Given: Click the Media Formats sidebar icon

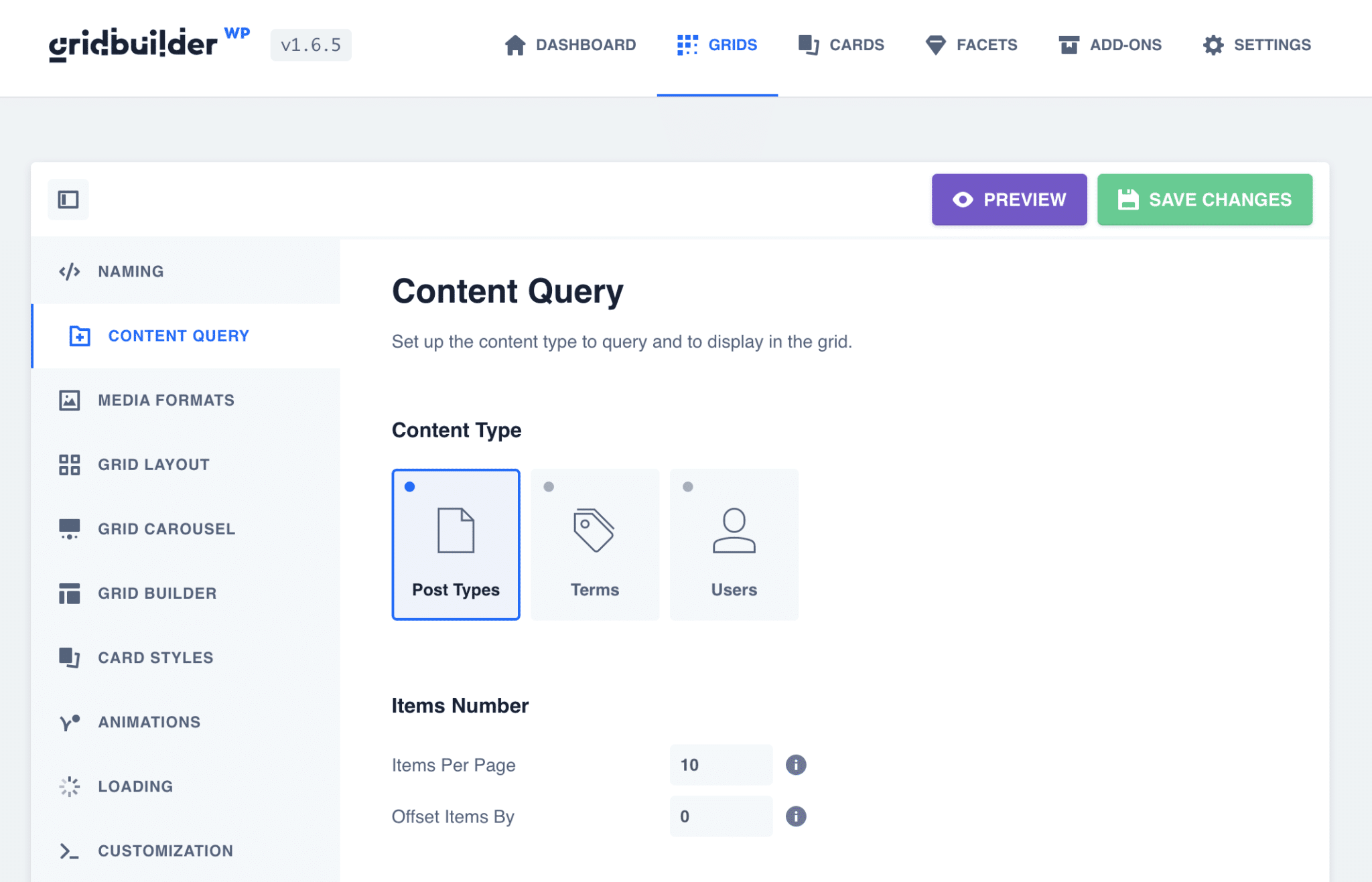Looking at the screenshot, I should pyautogui.click(x=71, y=400).
